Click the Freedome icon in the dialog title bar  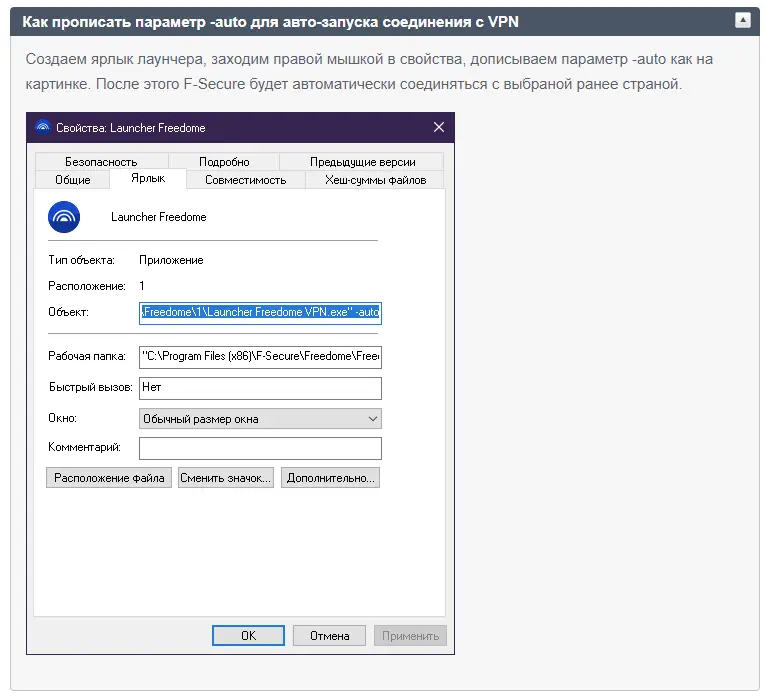click(x=43, y=127)
